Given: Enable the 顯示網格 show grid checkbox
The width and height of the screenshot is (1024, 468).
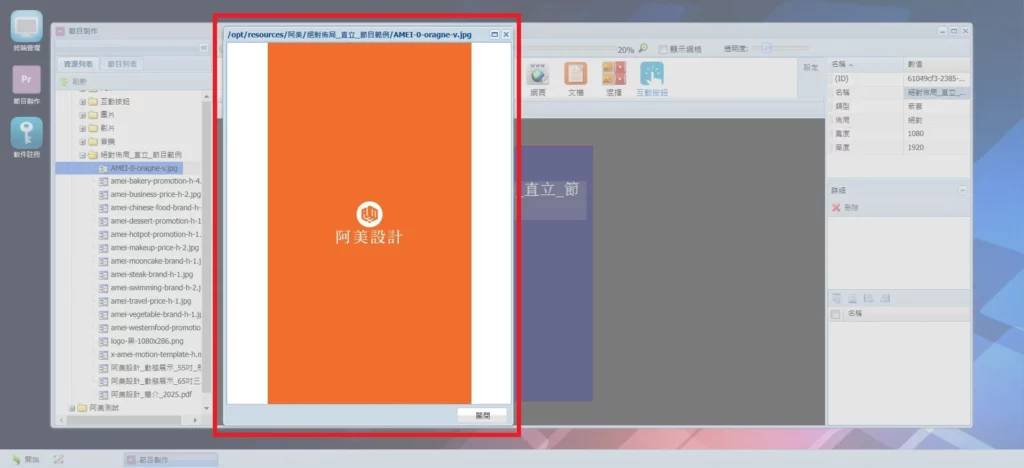Looking at the screenshot, I should click(x=661, y=48).
